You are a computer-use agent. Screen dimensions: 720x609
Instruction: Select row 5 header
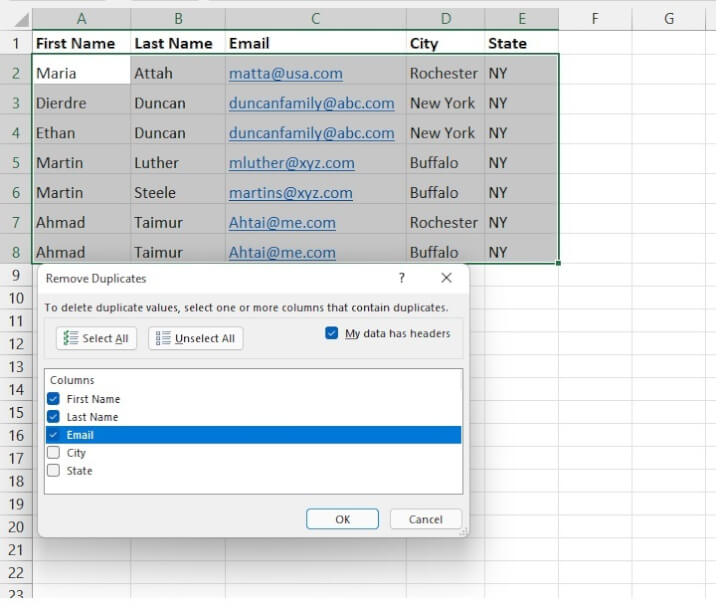[15, 163]
